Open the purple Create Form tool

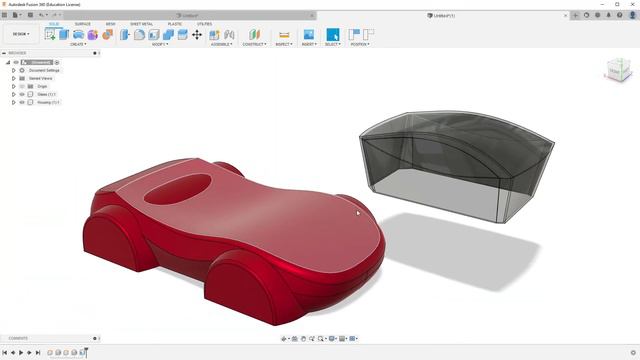click(93, 35)
